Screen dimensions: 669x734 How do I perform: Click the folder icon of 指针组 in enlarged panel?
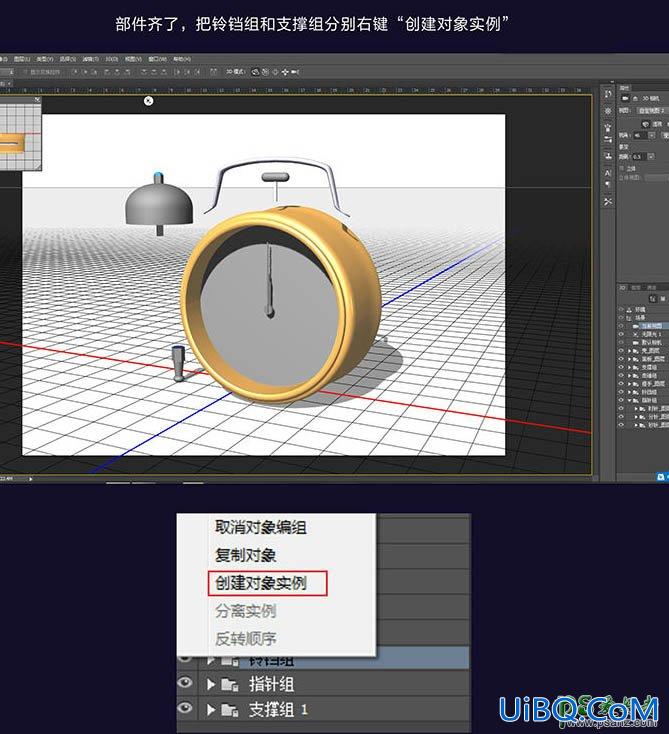click(229, 685)
